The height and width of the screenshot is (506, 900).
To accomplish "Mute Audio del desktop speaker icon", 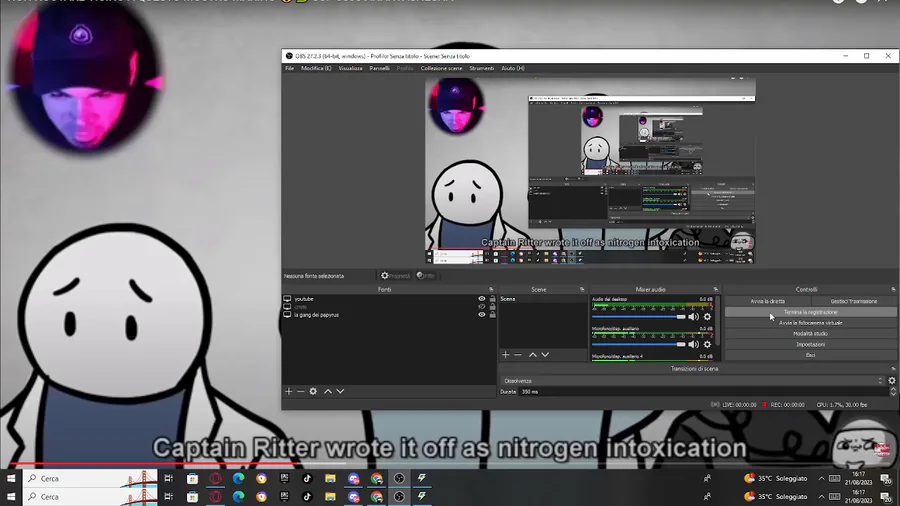I will click(x=693, y=317).
